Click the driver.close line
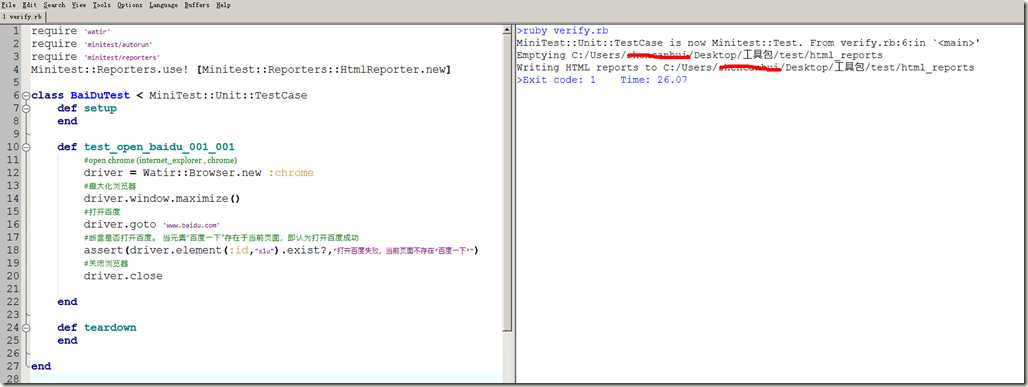This screenshot has width=1028, height=387. [x=123, y=276]
